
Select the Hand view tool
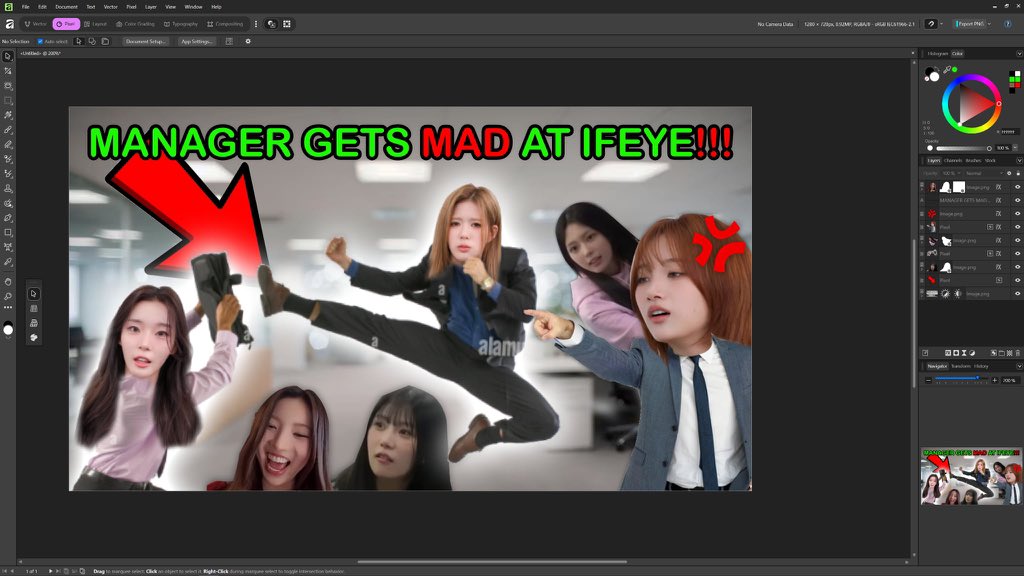8,281
